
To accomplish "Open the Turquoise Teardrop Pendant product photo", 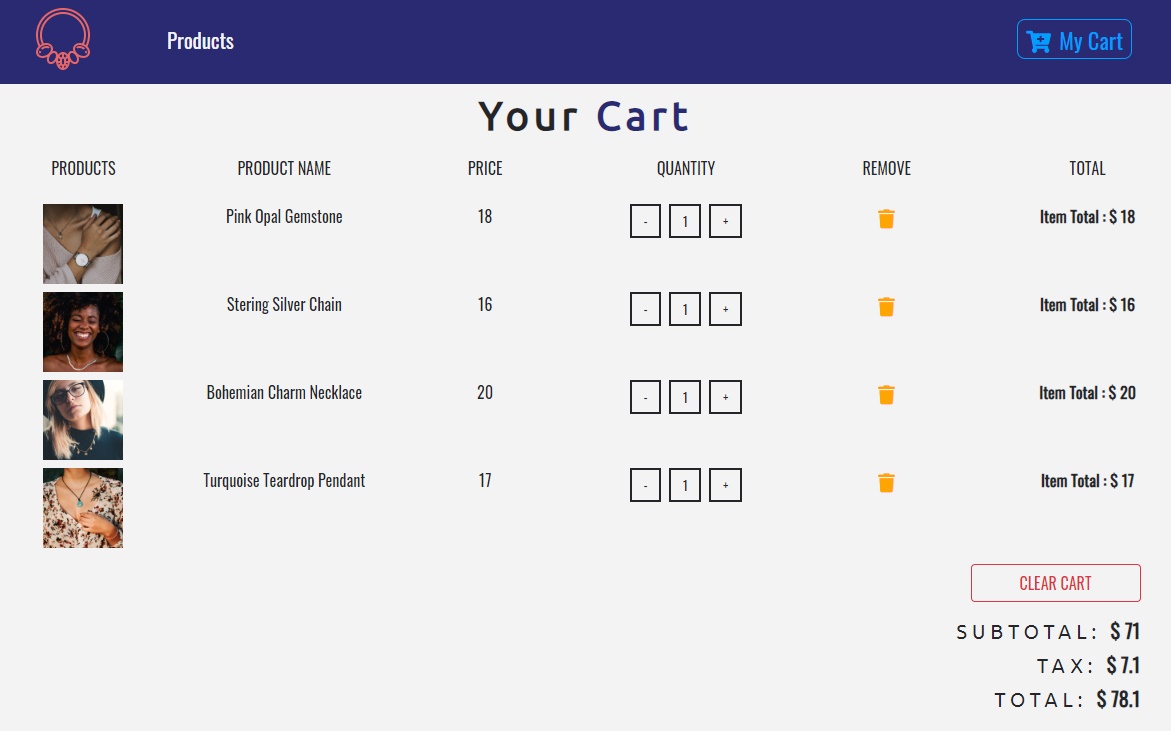I will tap(83, 508).
